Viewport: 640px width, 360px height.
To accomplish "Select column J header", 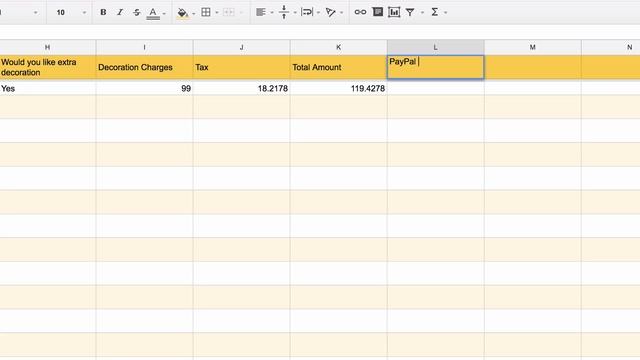I will [242, 47].
